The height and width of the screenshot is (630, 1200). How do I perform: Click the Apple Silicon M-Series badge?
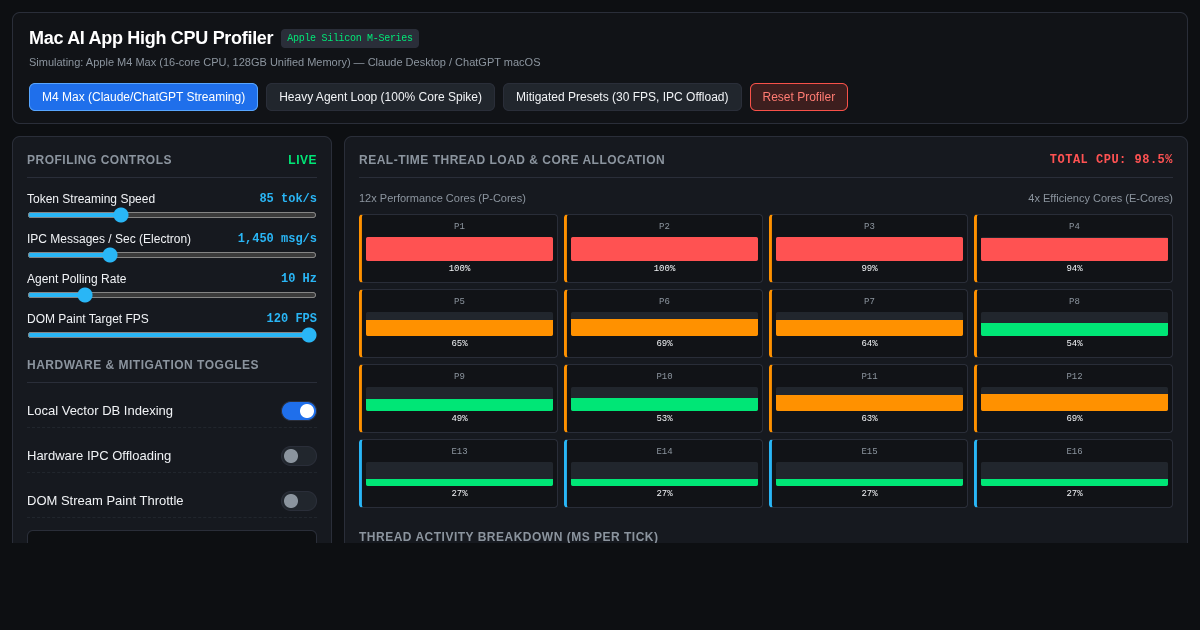pos(350,38)
